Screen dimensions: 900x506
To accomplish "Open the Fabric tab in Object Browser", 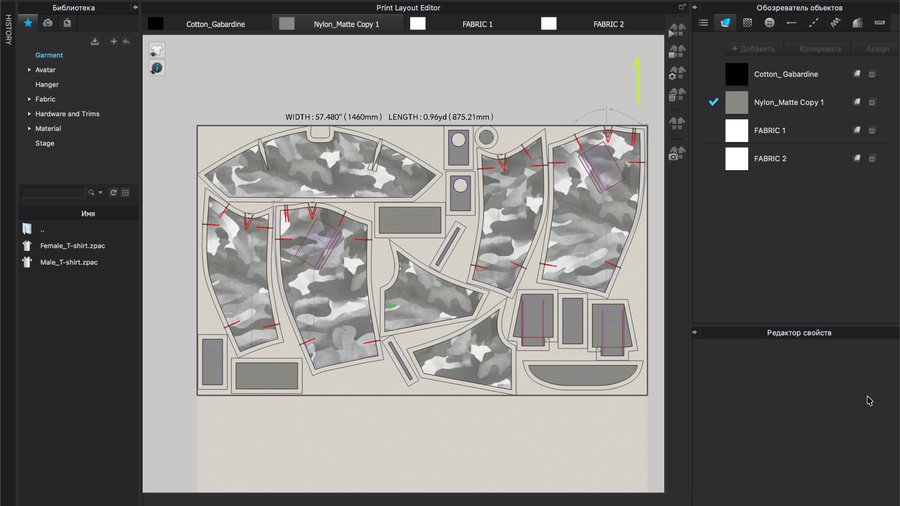I will [x=725, y=22].
